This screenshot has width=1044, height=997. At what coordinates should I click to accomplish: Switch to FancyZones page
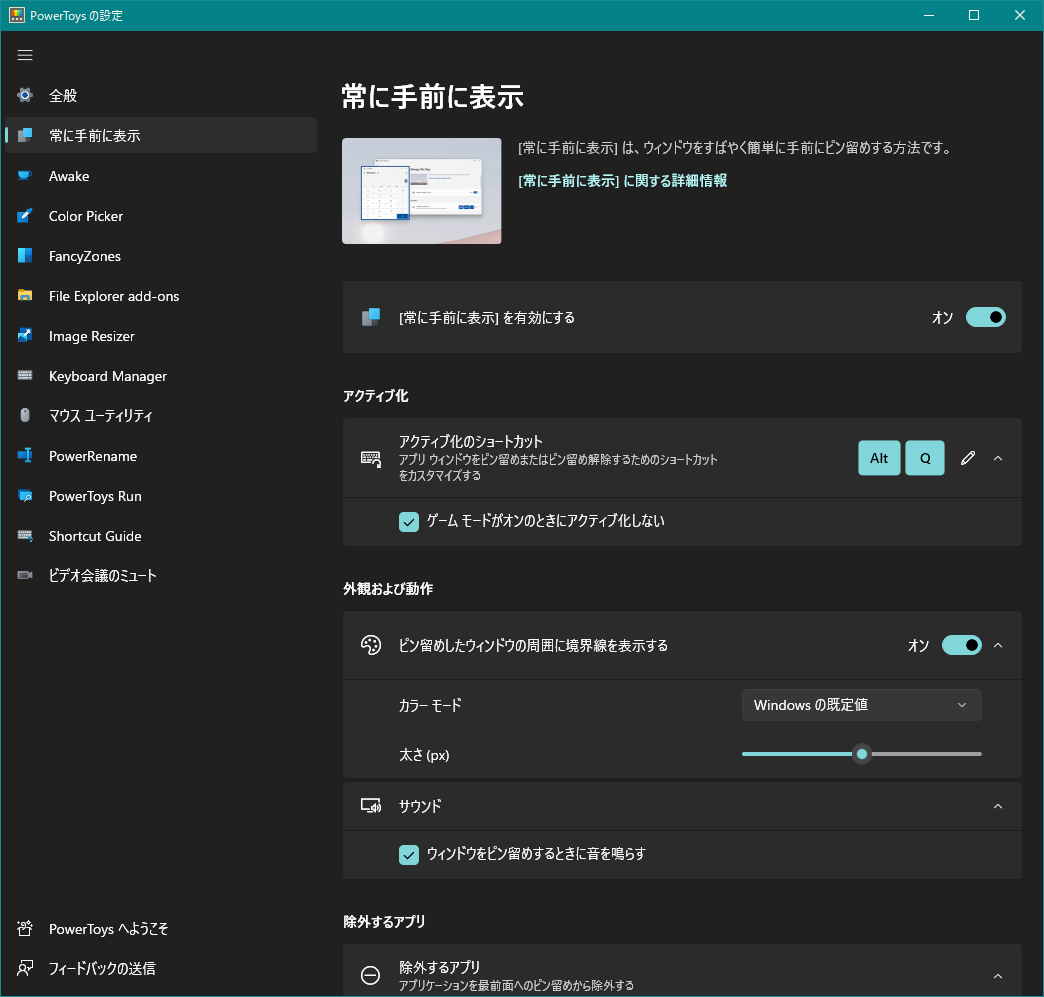click(160, 256)
